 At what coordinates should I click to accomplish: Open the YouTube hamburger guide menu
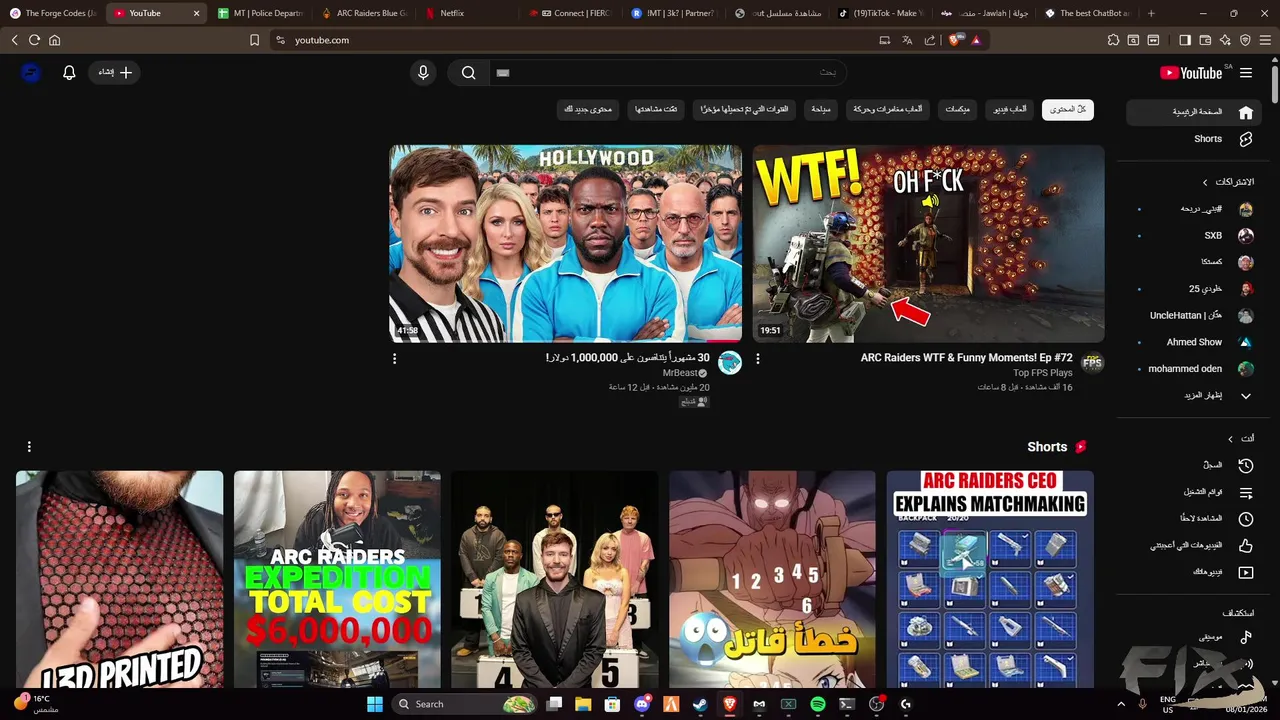(1246, 73)
